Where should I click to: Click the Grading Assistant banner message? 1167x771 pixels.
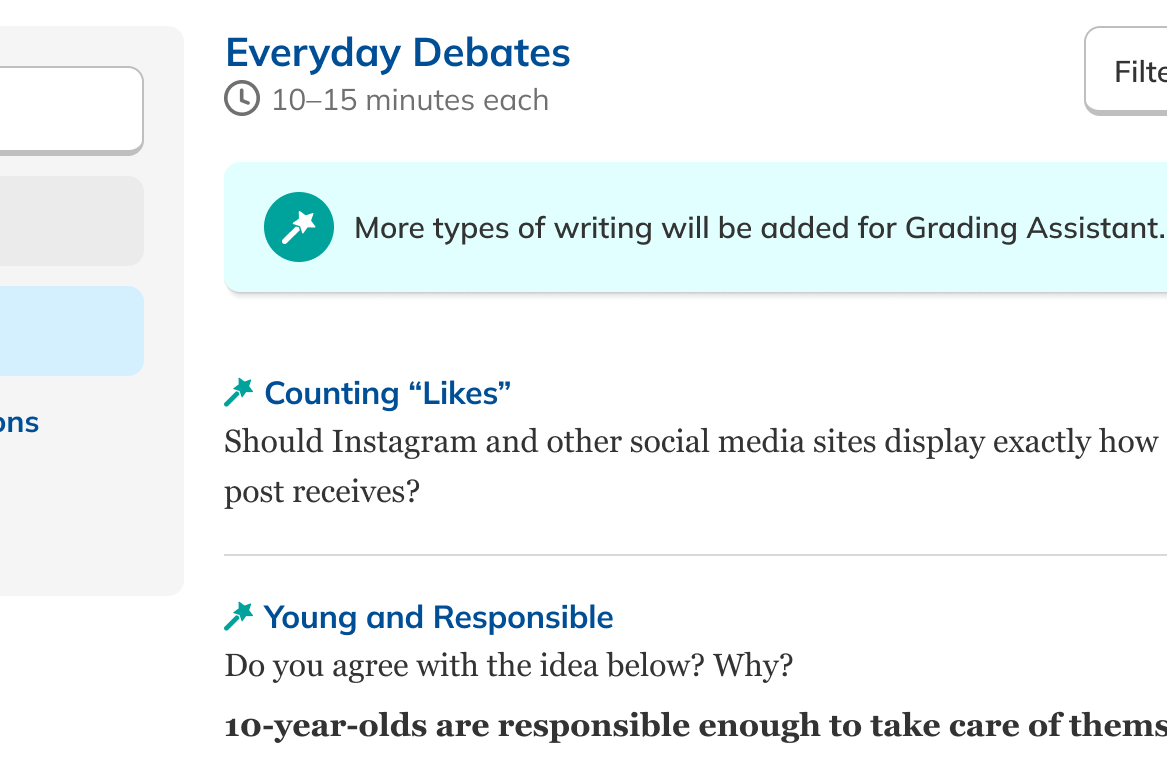(760, 228)
